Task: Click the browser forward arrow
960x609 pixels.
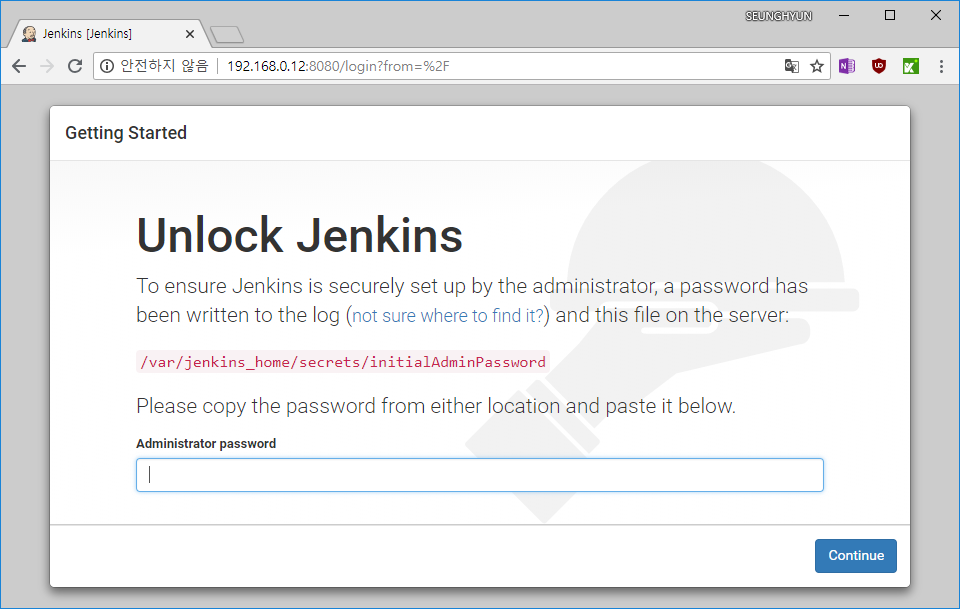Action: (47, 66)
